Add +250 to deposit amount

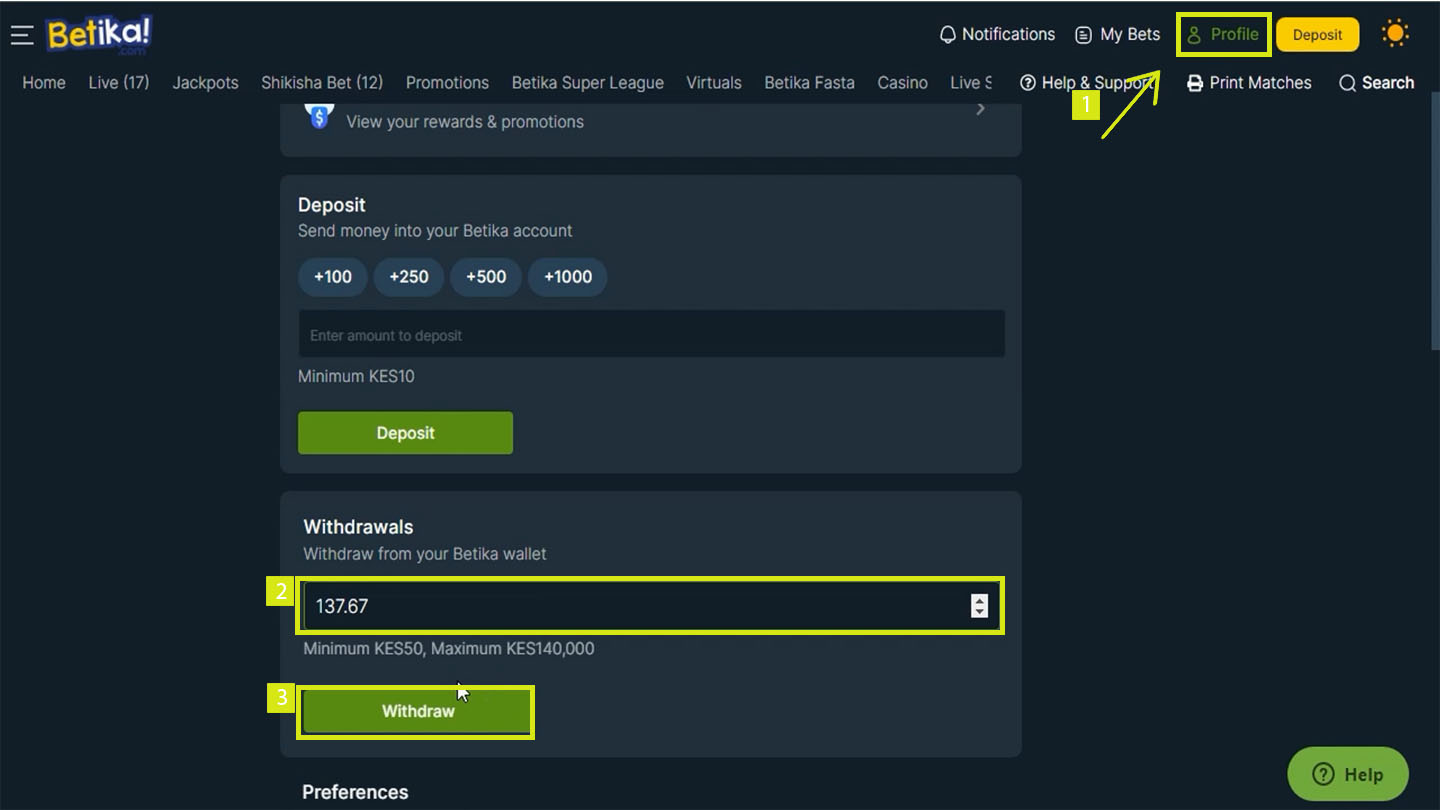[409, 277]
